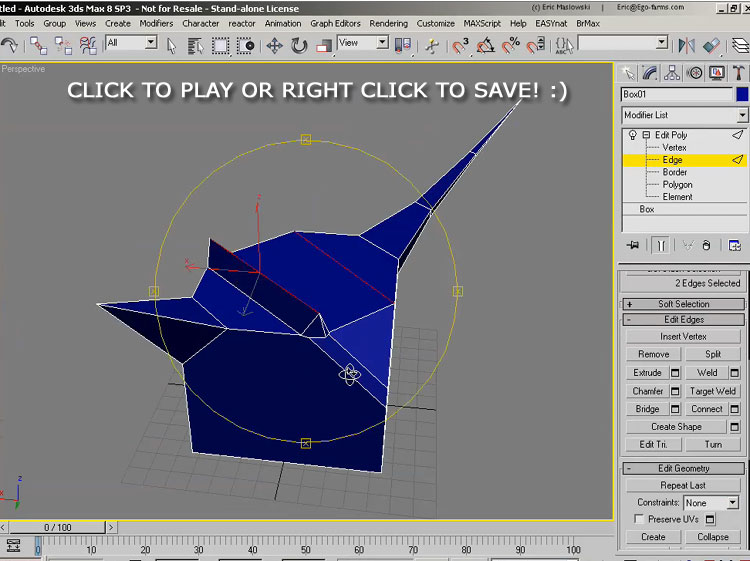Enable the Preserve UVs checkbox
750x561 pixels.
pyautogui.click(x=639, y=519)
